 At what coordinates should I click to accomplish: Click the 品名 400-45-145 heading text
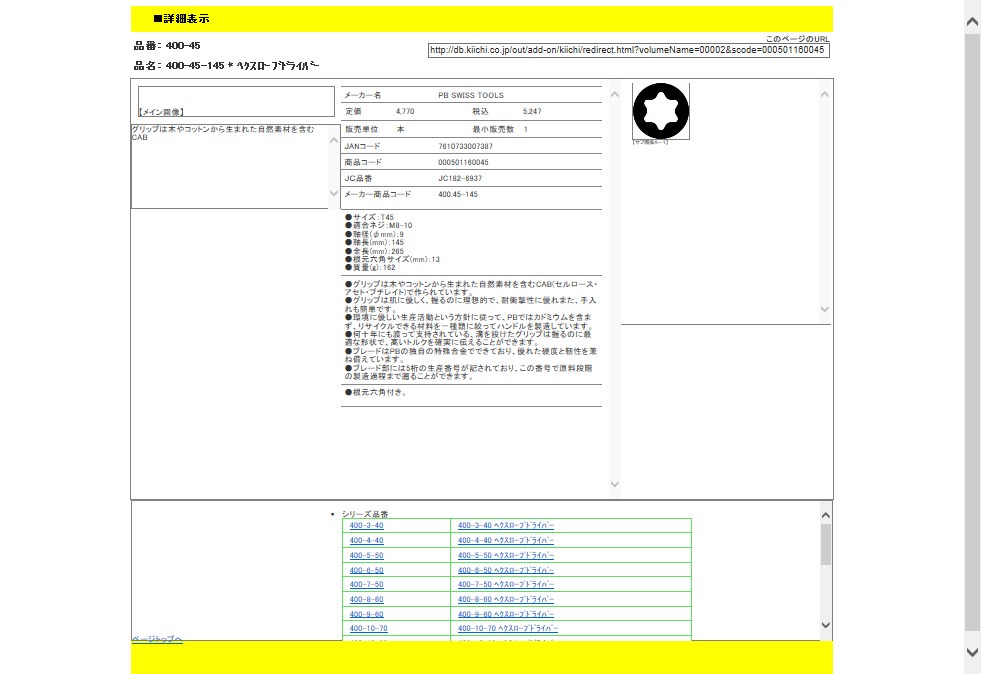click(226, 66)
